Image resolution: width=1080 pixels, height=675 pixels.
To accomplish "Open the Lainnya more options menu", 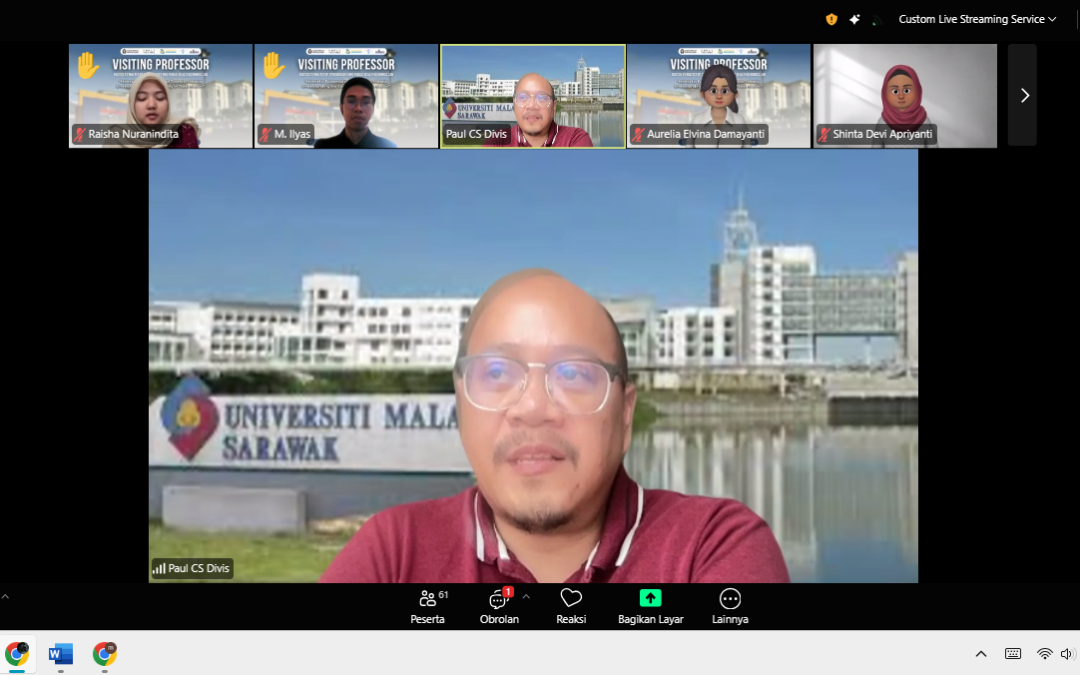I will (730, 606).
